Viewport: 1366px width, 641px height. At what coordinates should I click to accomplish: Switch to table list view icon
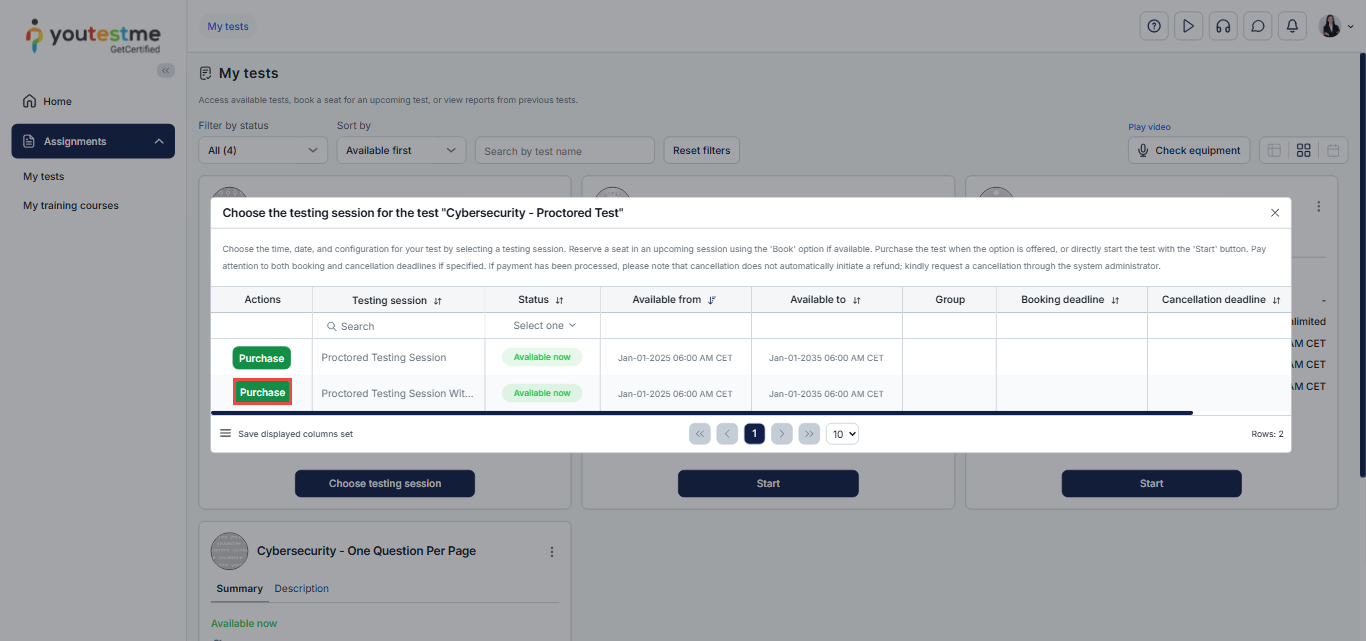1274,150
